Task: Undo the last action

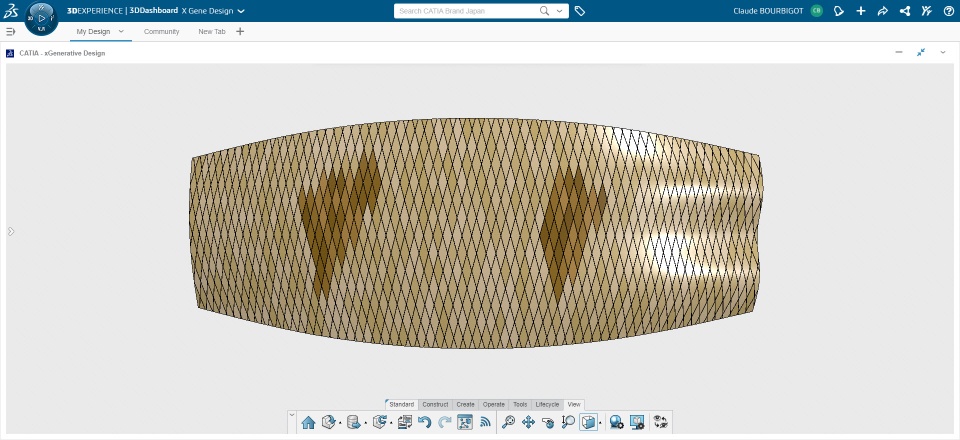Action: (x=424, y=422)
